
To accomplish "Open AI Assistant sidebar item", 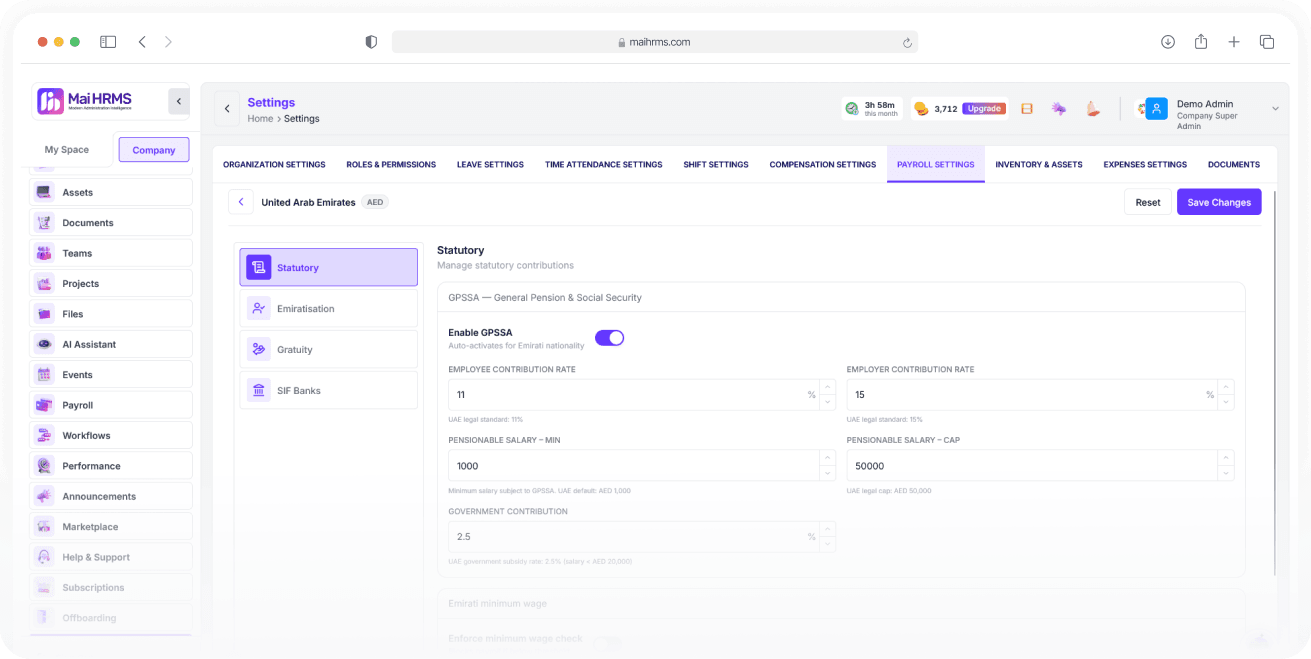I will pyautogui.click(x=111, y=344).
